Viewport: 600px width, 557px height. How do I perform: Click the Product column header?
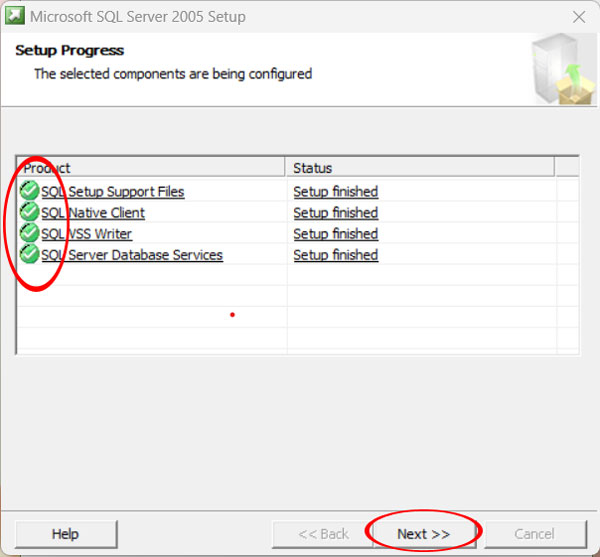click(x=152, y=167)
